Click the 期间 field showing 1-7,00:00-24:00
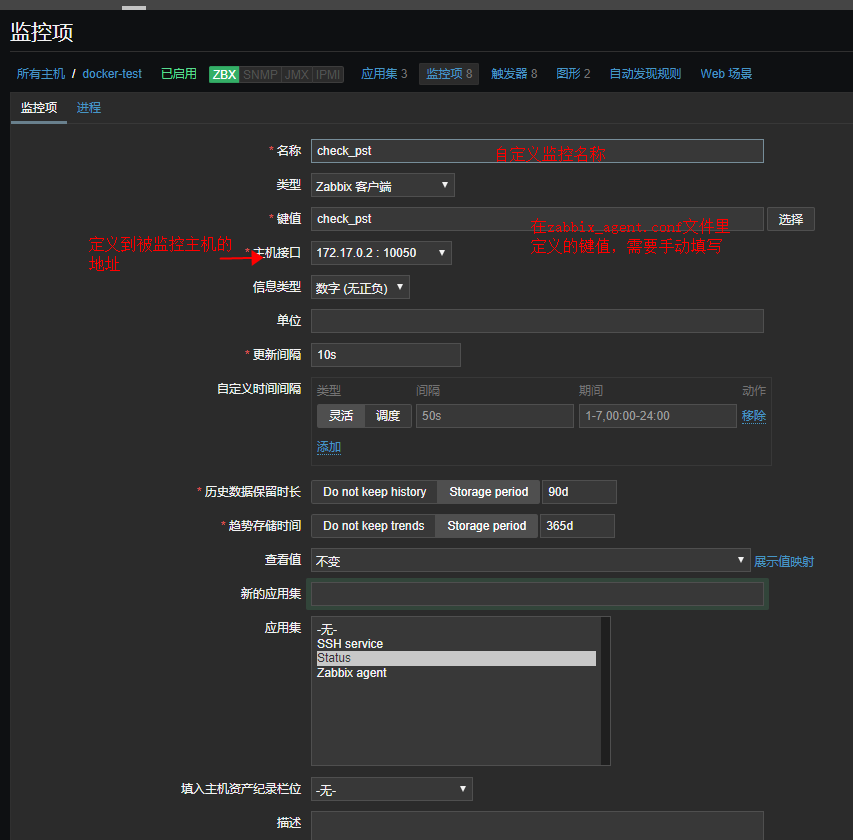The image size is (853, 840). 658,416
